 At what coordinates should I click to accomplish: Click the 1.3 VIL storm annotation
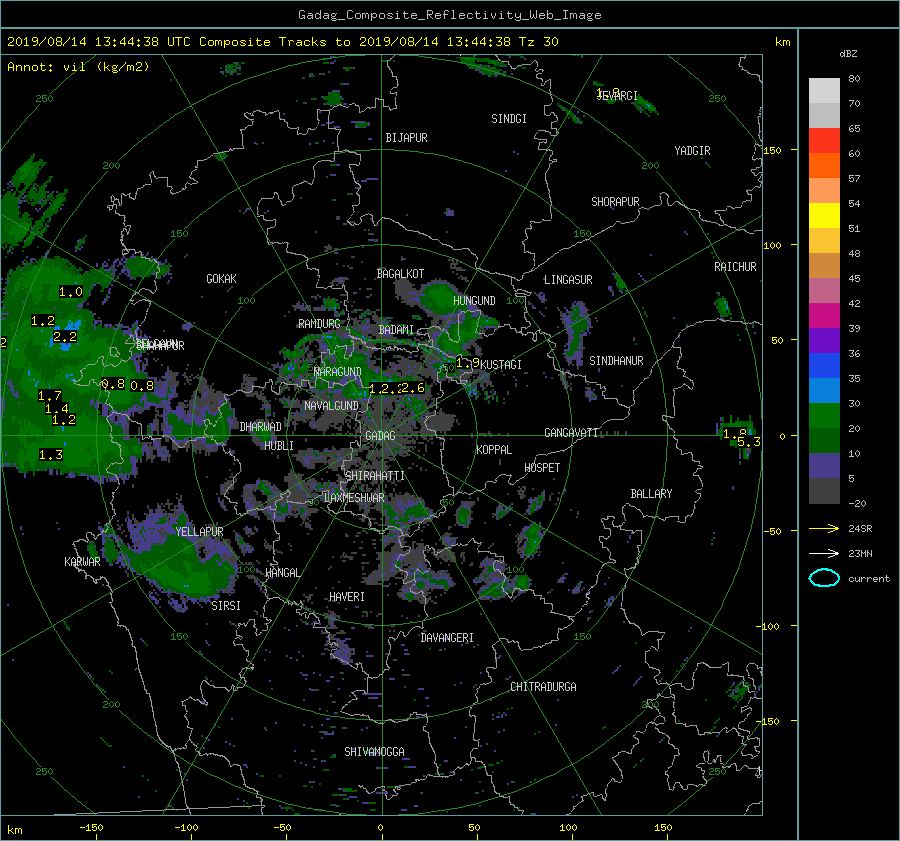51,455
